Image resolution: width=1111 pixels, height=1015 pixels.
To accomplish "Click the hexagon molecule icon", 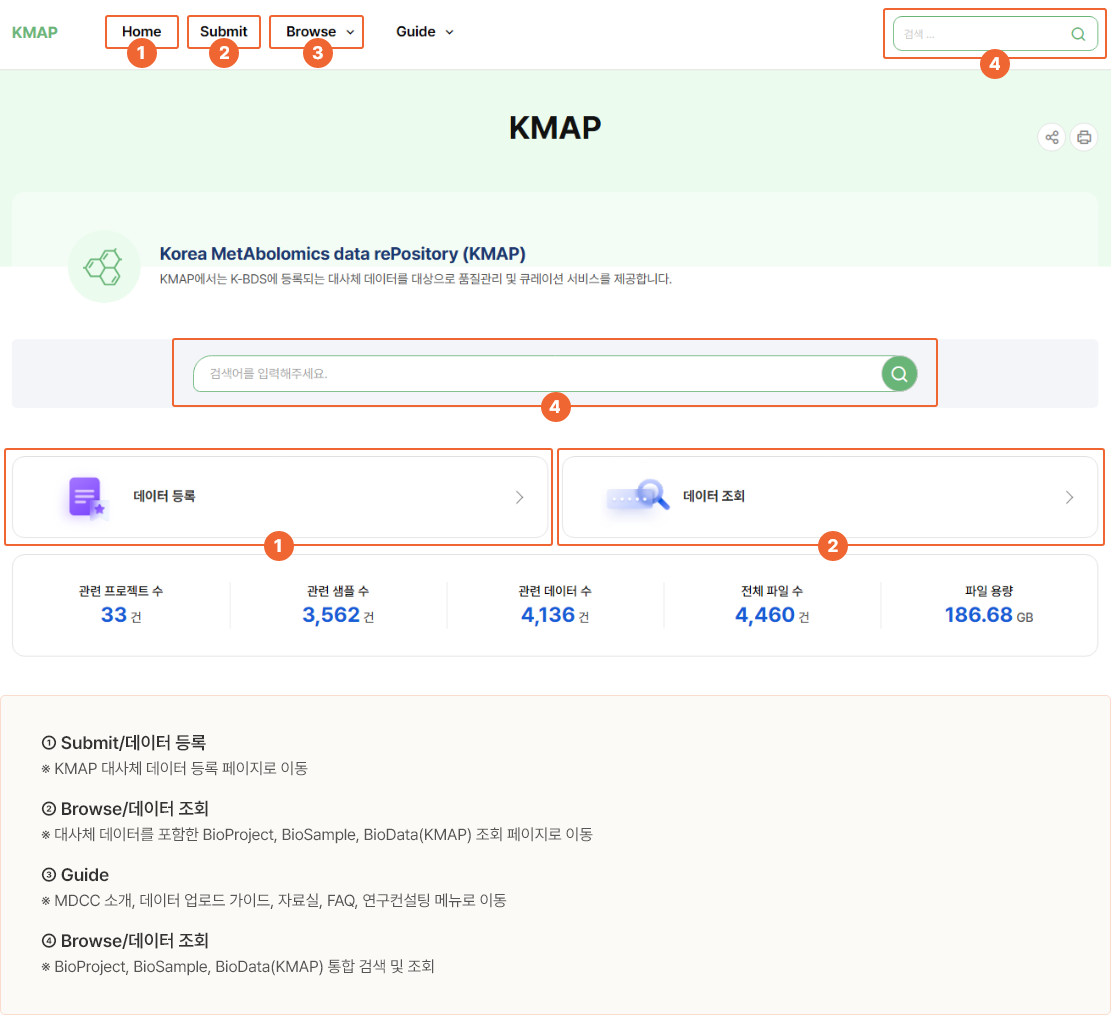I will [104, 266].
